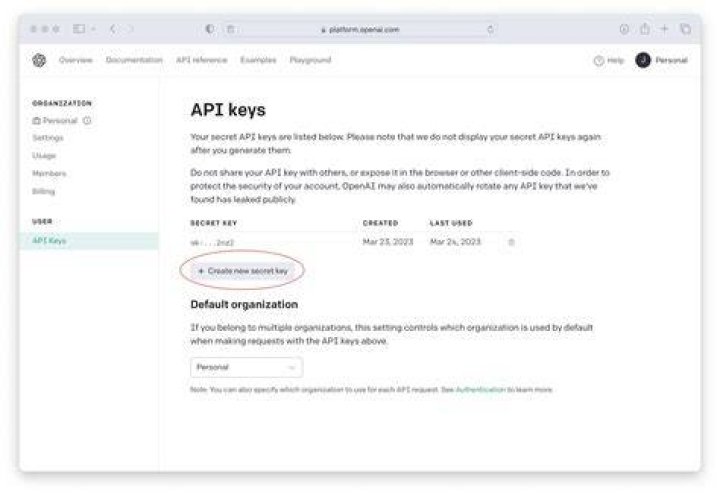Viewport: 720px width, 495px height.
Task: Click Create new secret key button
Action: (242, 271)
